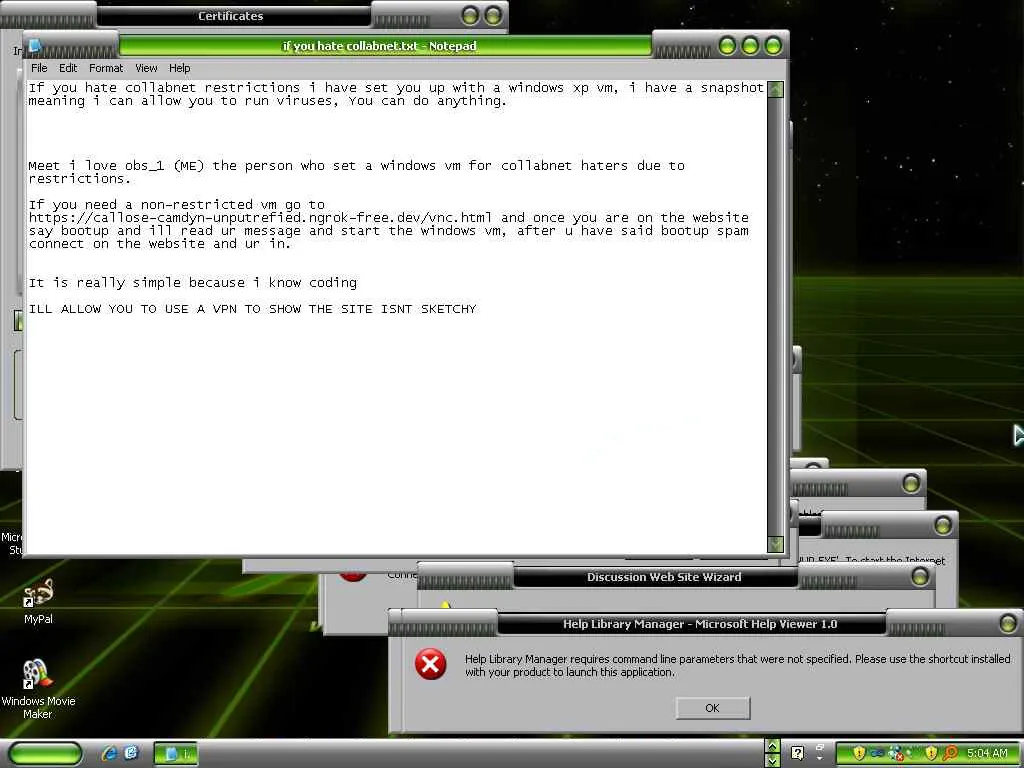The height and width of the screenshot is (768, 1024).
Task: Switch to the Notepad taskbar button
Action: (175, 754)
